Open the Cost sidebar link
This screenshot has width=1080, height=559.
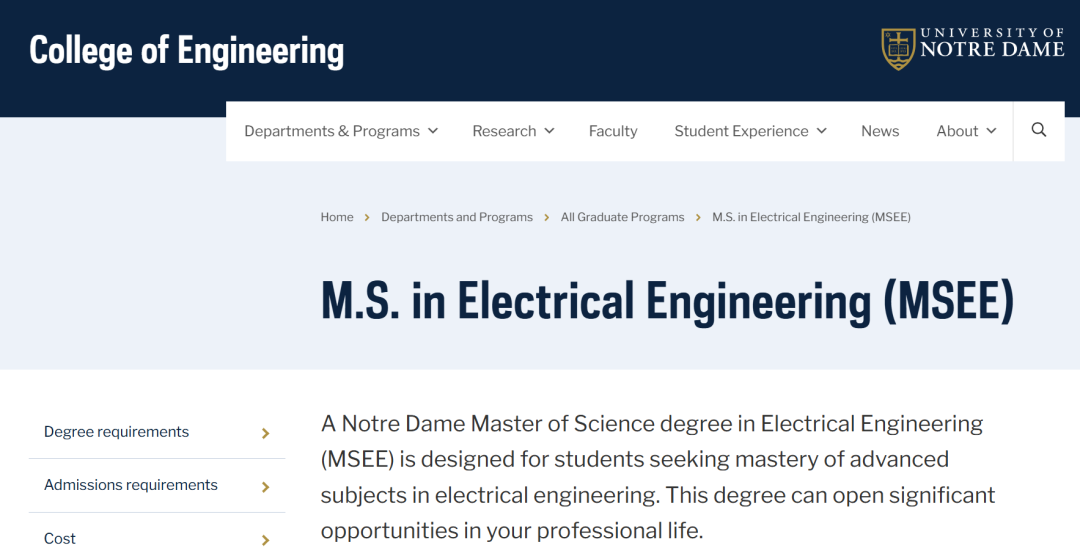[60, 538]
